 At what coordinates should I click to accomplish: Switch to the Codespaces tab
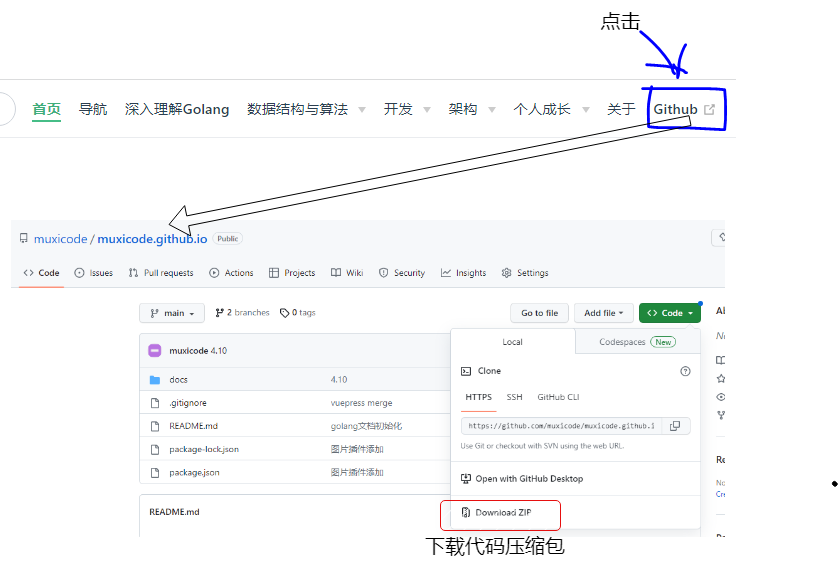pos(637,342)
